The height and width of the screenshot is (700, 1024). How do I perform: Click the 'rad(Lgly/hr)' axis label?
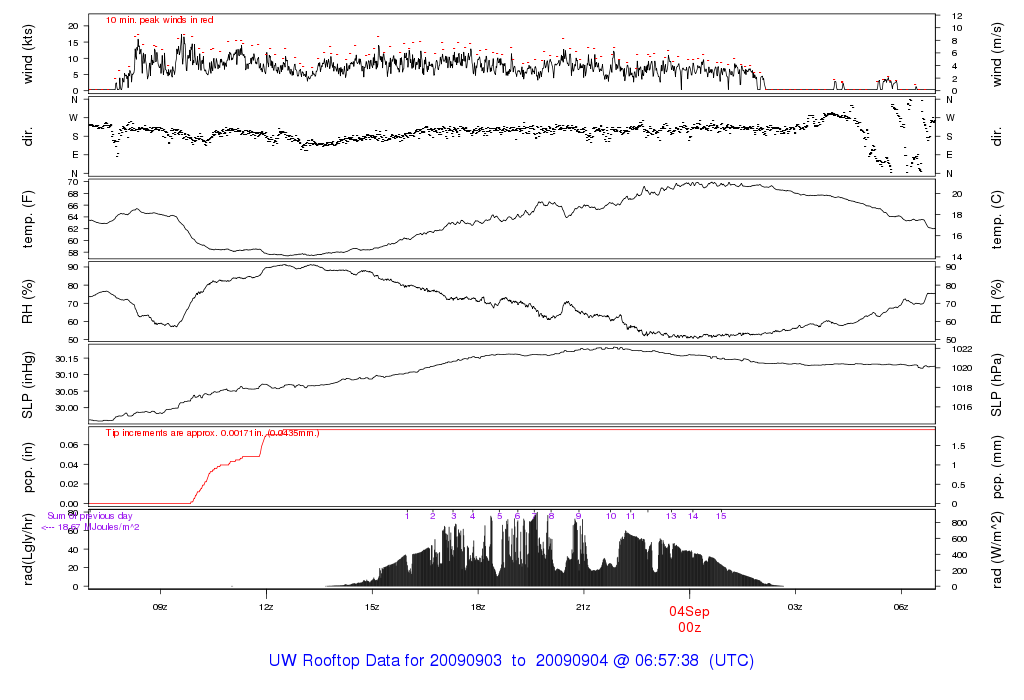[x=27, y=549]
